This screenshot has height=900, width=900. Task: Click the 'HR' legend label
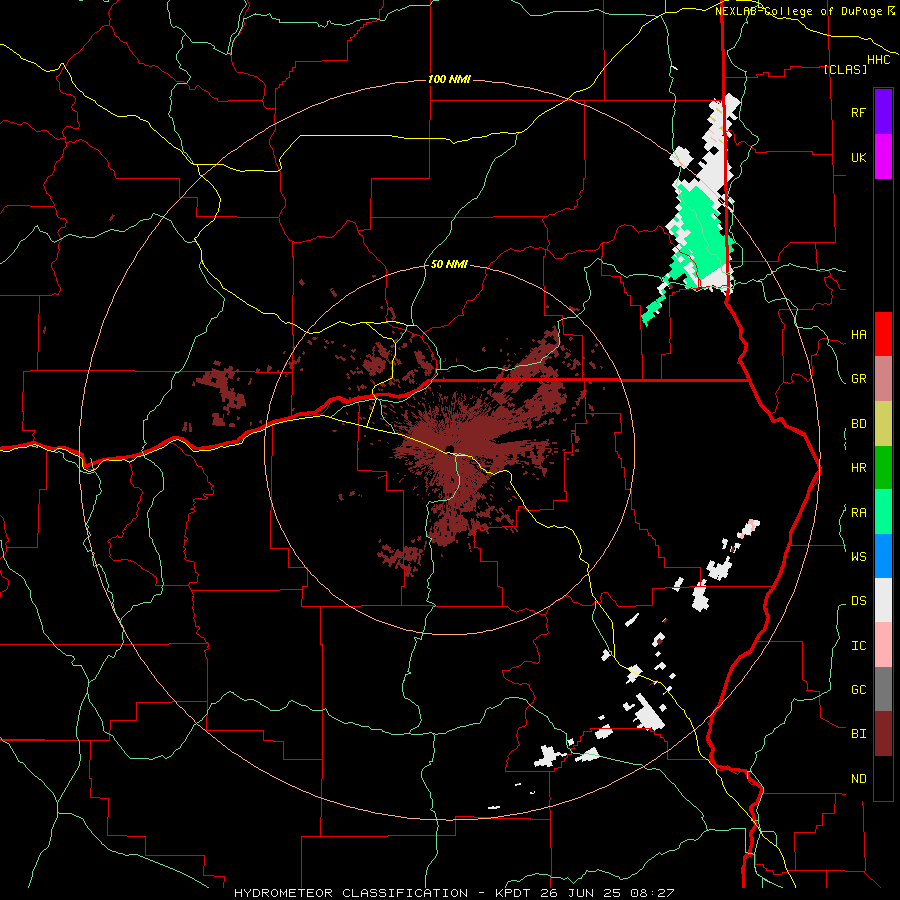[858, 468]
